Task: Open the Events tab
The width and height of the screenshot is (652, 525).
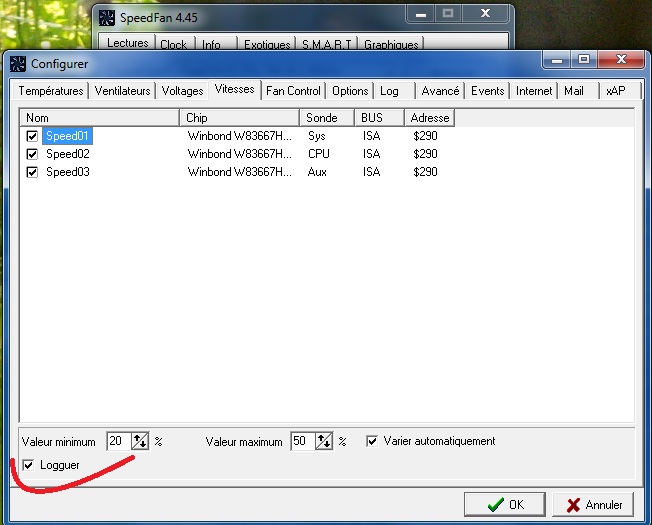Action: pyautogui.click(x=487, y=91)
